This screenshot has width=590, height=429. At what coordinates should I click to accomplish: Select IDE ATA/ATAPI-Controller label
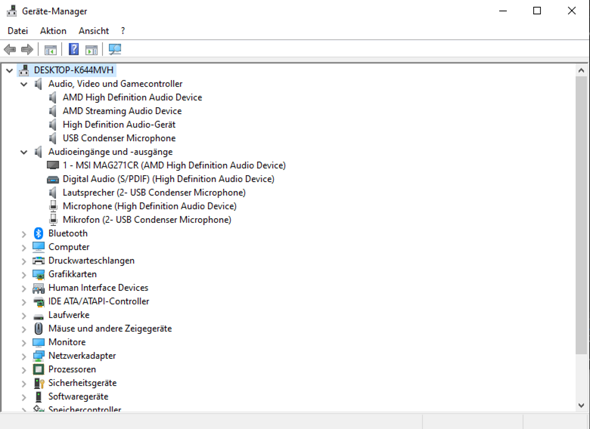[x=99, y=301]
